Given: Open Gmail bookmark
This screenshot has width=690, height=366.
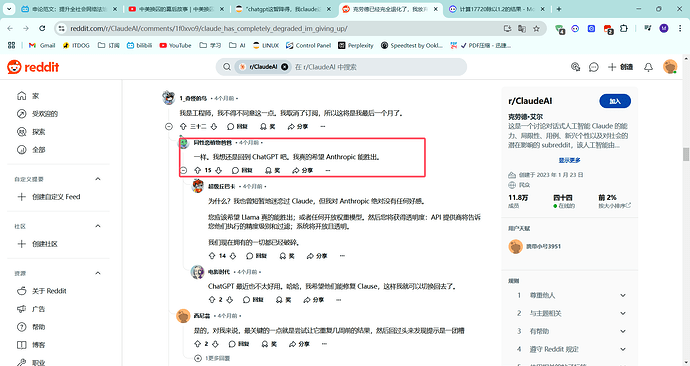Looking at the screenshot, I should click(42, 45).
